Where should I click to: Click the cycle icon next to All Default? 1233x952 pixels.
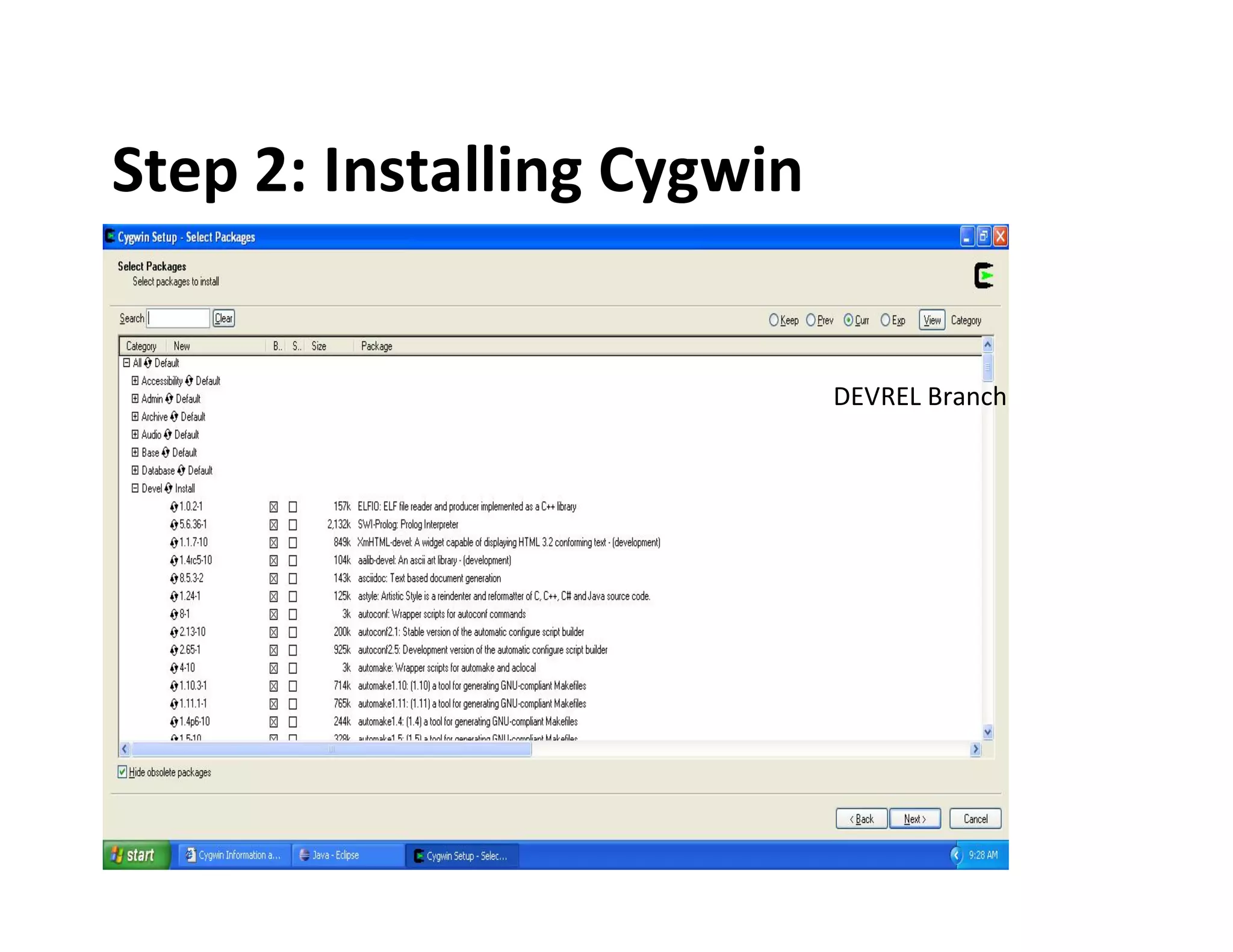pyautogui.click(x=148, y=363)
